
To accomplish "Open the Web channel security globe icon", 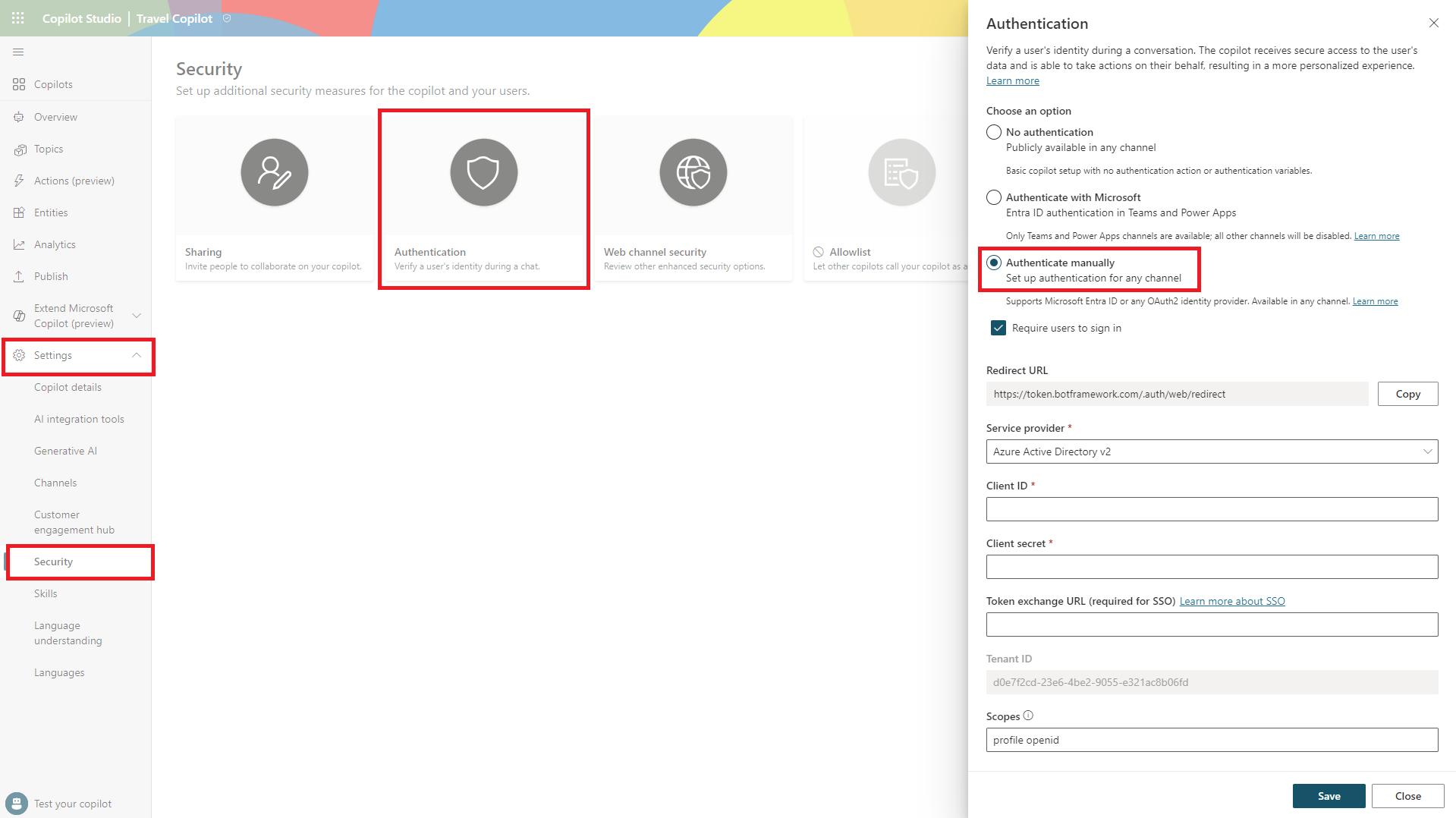I will tap(693, 172).
